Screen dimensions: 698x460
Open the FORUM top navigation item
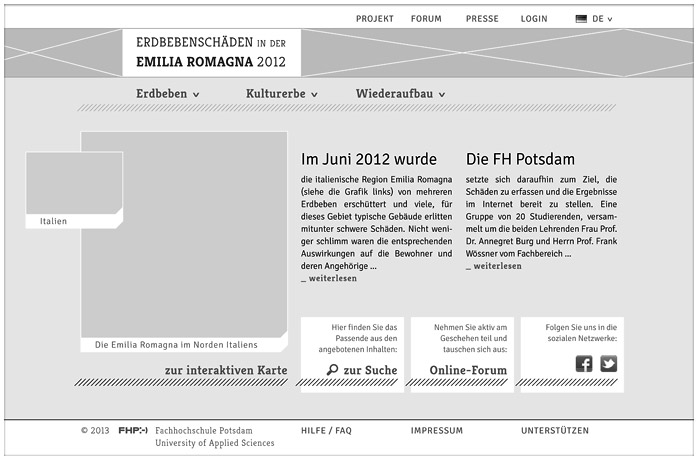tap(426, 19)
